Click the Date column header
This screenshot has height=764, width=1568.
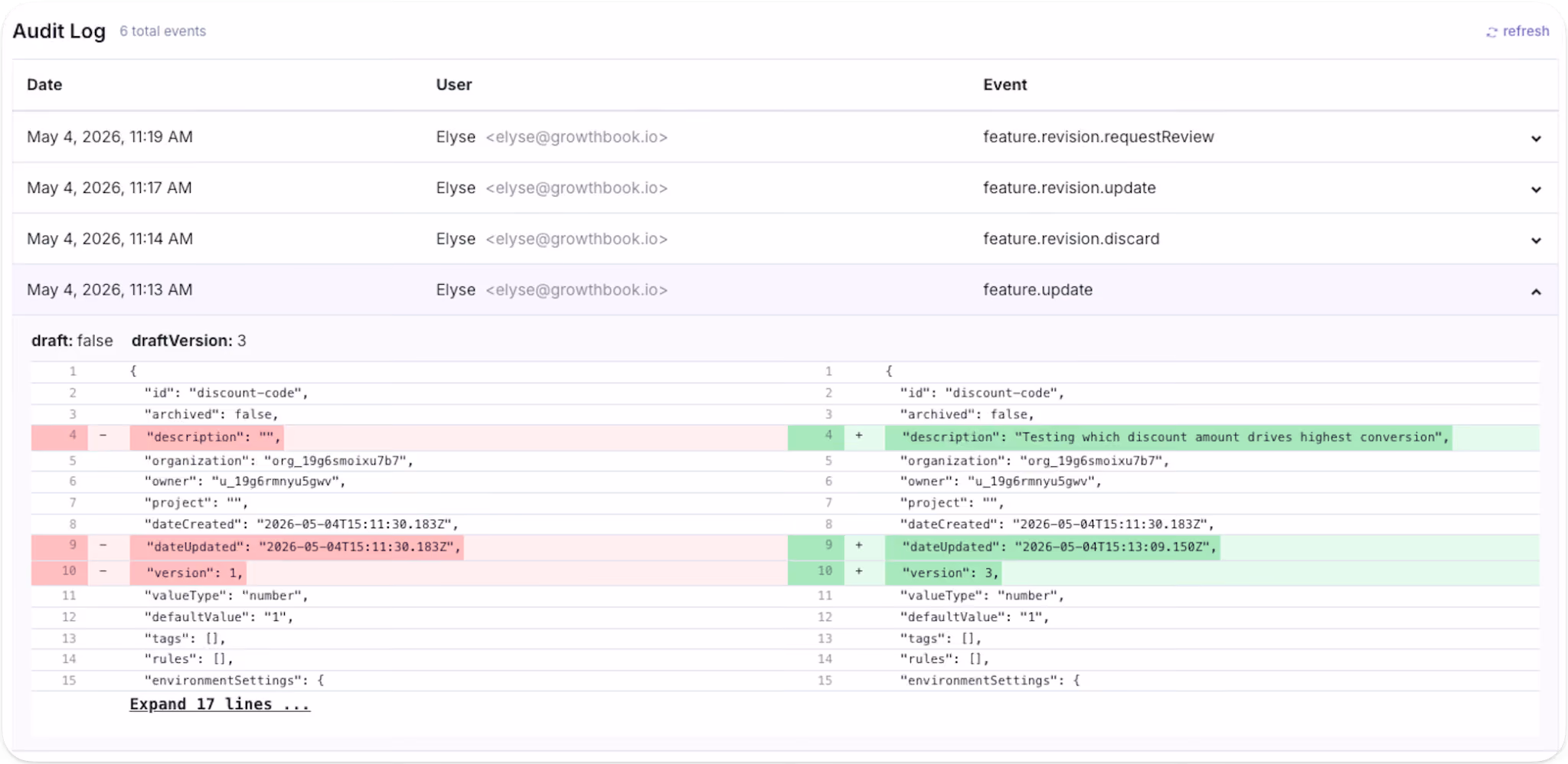coord(44,85)
